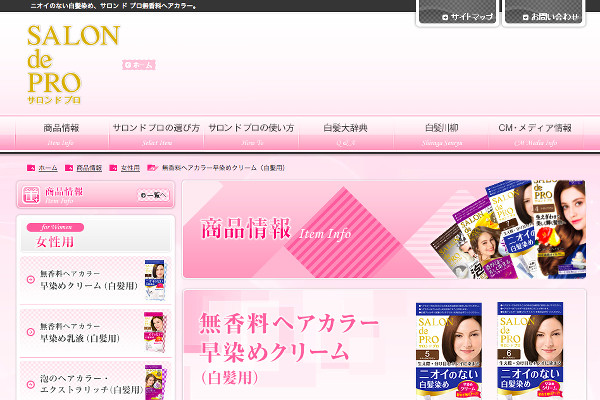Click the 早染め乳液 product thumbnail in sidebar
The height and width of the screenshot is (400, 600).
(155, 332)
